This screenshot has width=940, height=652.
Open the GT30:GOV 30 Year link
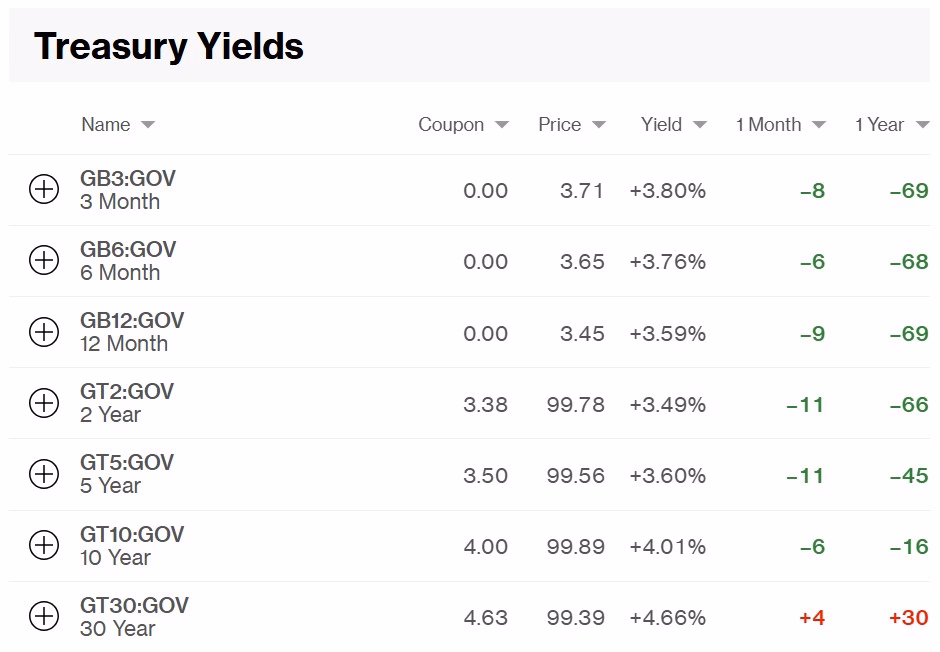tap(118, 629)
